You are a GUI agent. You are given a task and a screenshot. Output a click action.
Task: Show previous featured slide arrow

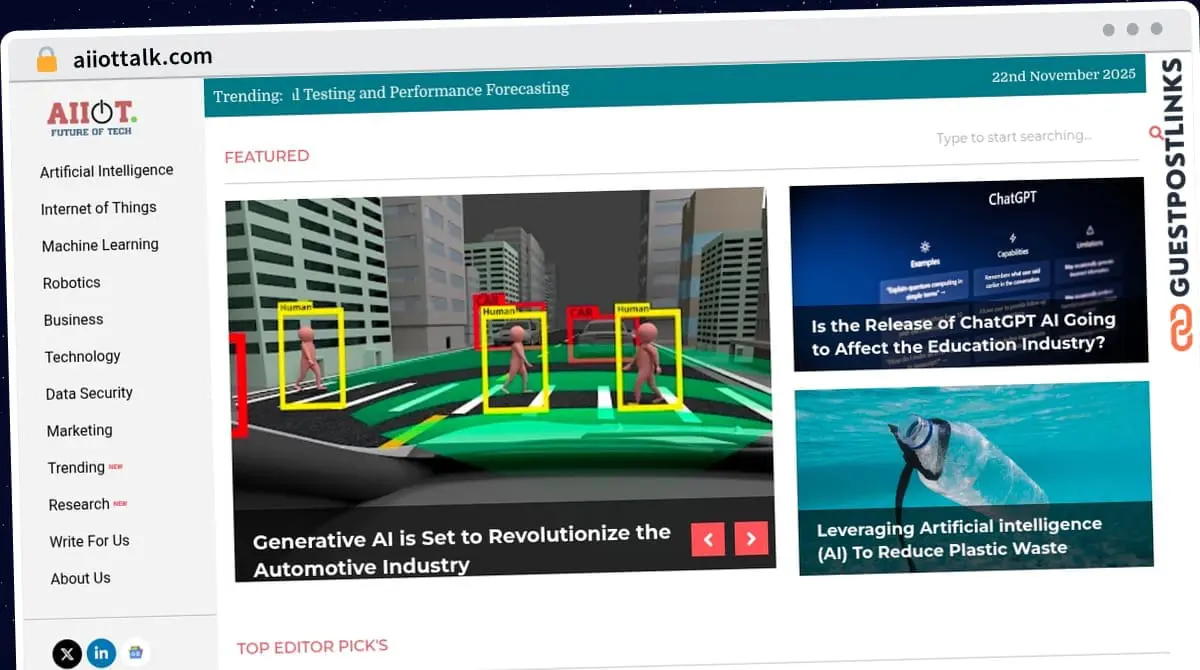point(707,539)
